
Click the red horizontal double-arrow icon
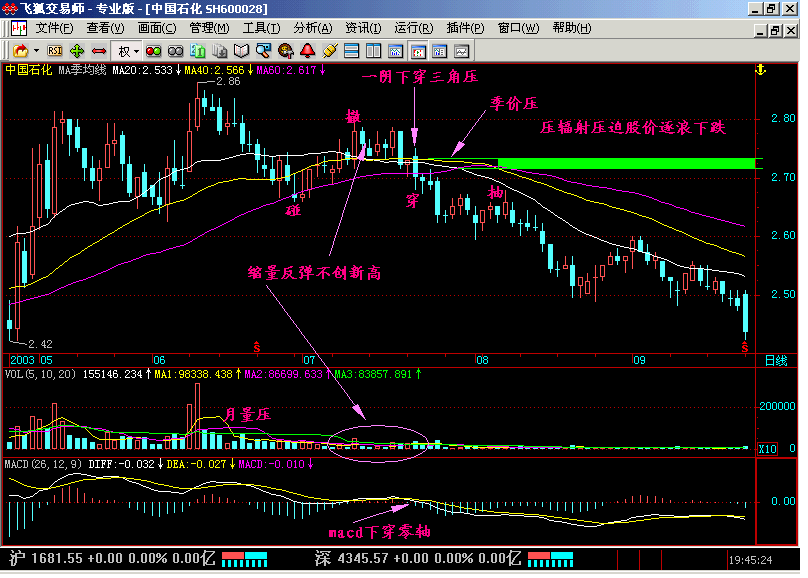pos(98,51)
